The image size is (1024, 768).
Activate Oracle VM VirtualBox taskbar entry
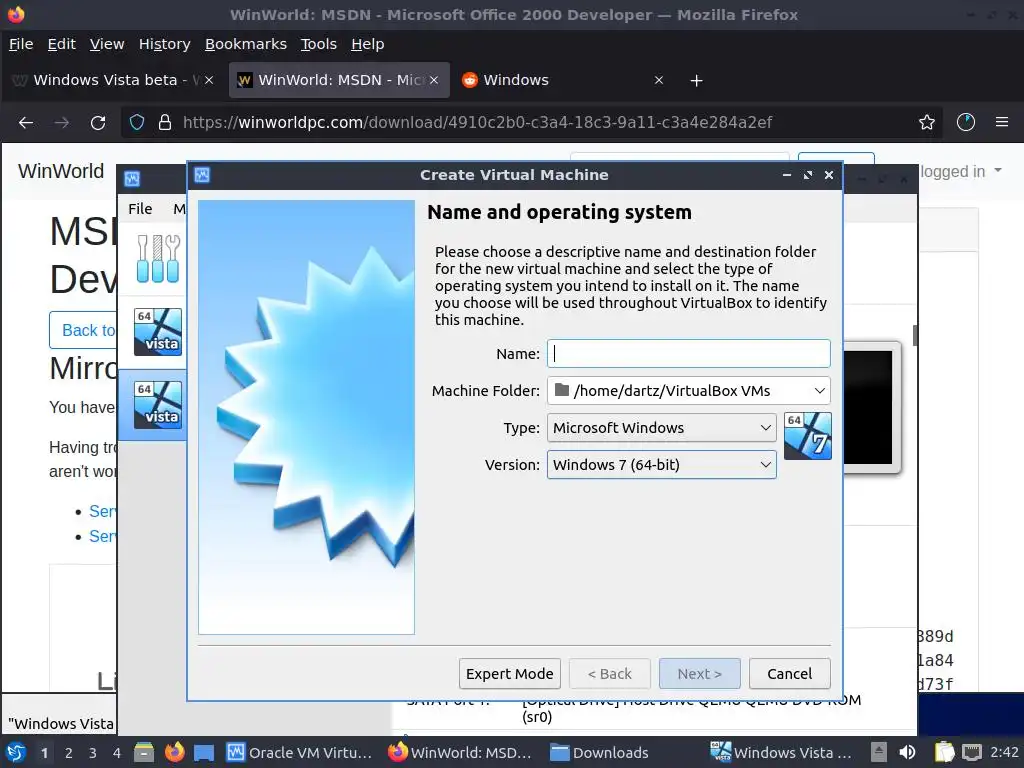pos(300,752)
